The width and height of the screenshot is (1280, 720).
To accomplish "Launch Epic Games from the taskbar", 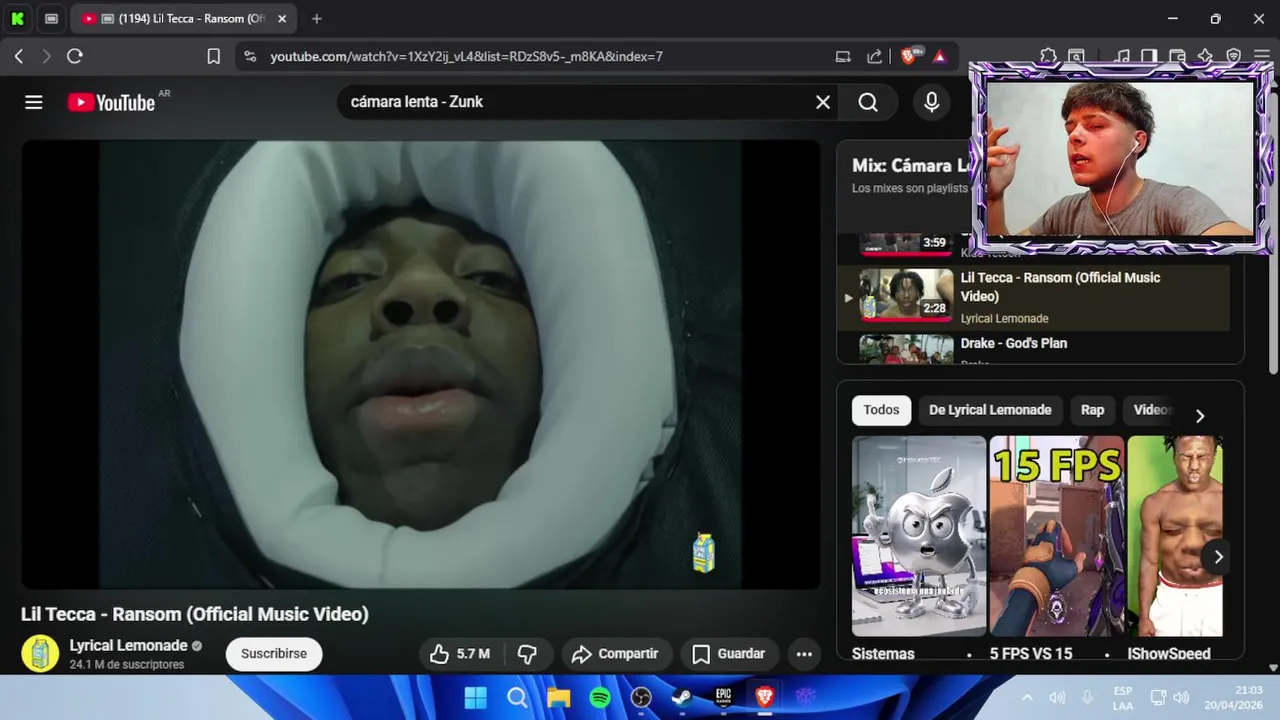I will pyautogui.click(x=723, y=697).
